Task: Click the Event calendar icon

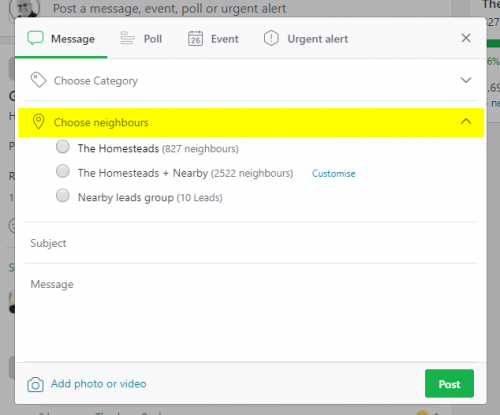Action: point(195,38)
